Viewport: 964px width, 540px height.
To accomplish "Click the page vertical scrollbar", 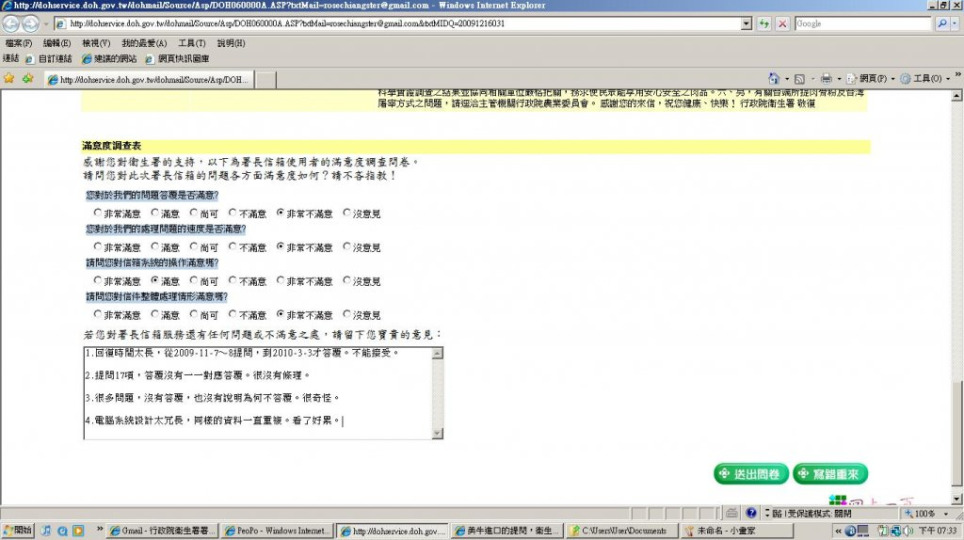I will point(957,300).
